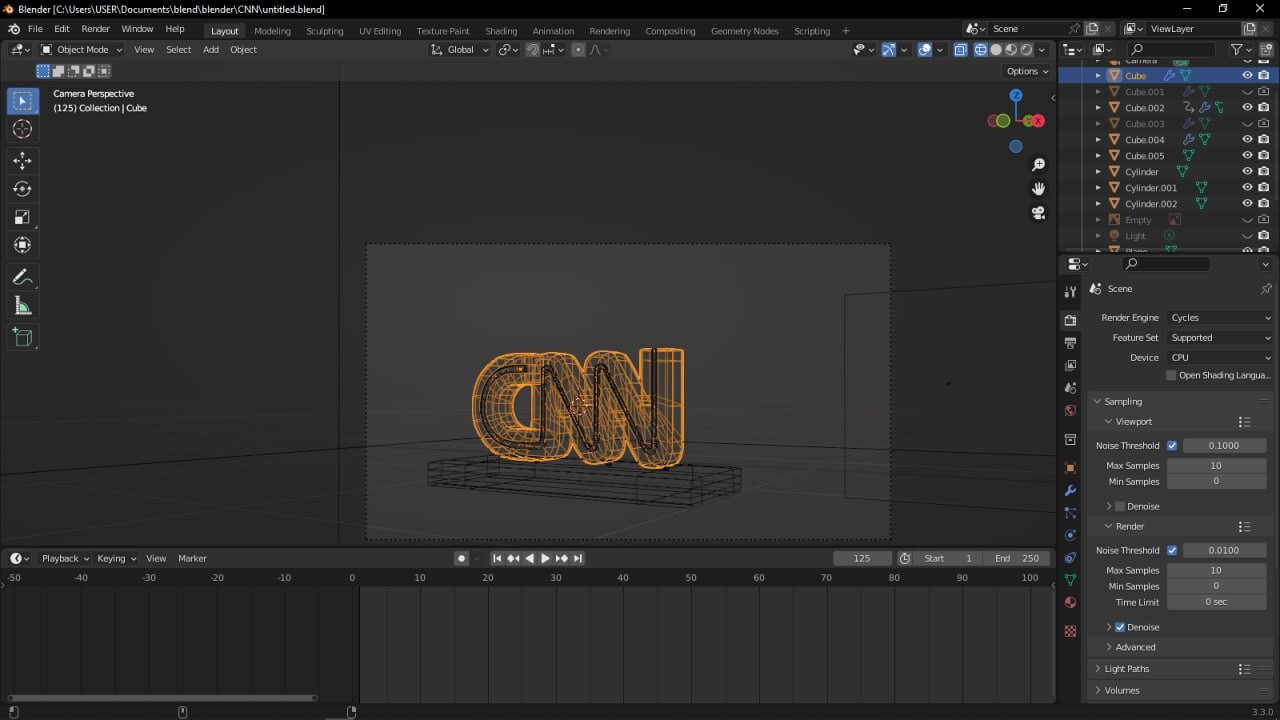Switch viewport to camera view icon
Viewport: 1280px width, 720px height.
1038,212
